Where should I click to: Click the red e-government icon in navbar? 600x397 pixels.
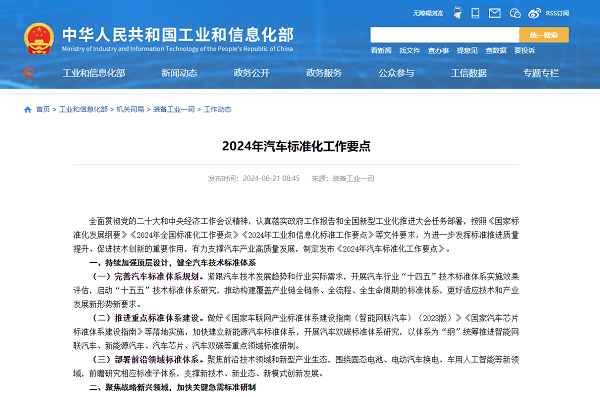[29, 73]
